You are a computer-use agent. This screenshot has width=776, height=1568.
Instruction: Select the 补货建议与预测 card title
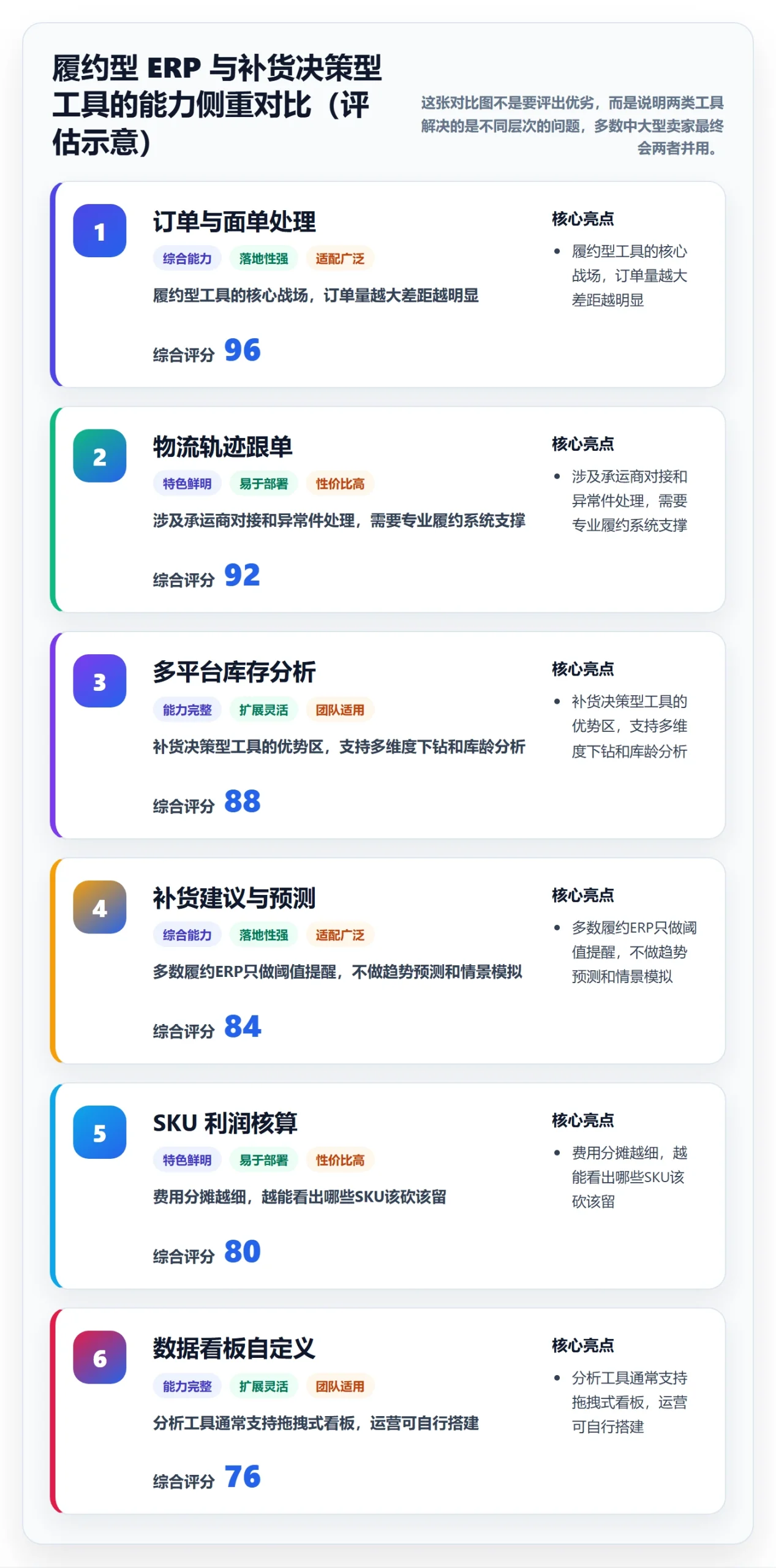click(234, 898)
